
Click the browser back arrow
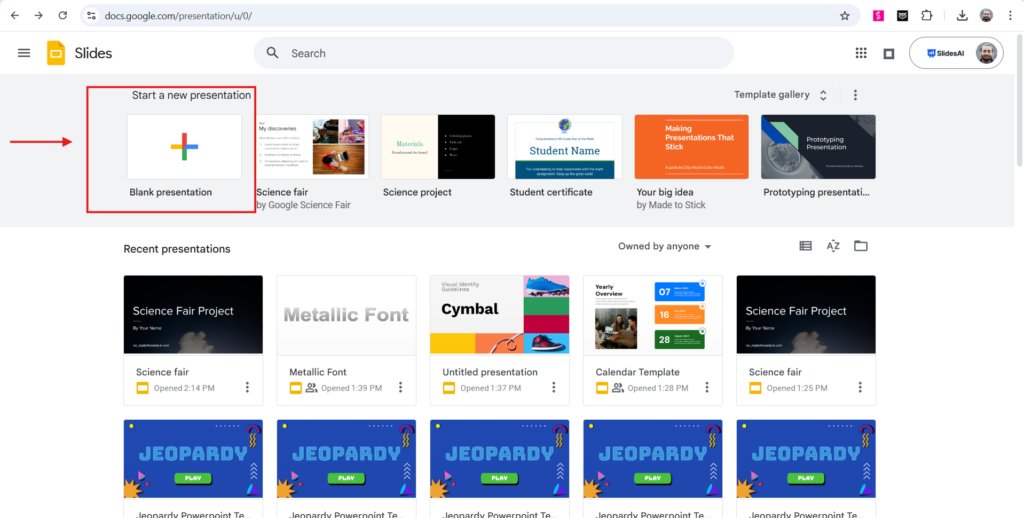coord(15,16)
